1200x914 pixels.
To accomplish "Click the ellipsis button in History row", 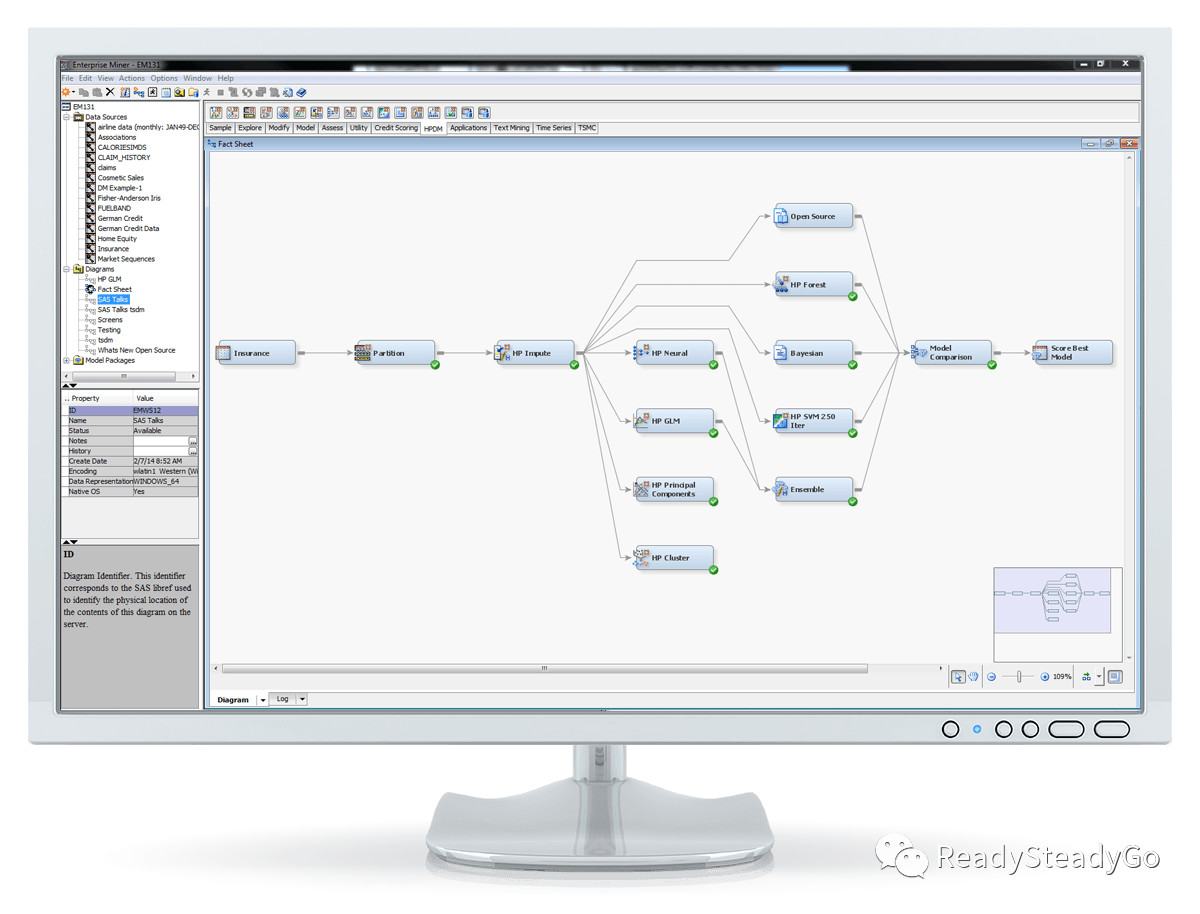I will (x=193, y=451).
